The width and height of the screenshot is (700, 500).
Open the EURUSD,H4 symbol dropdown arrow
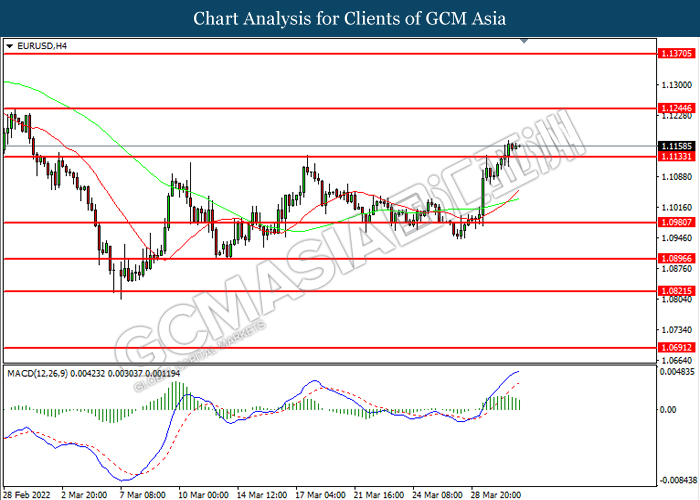click(9, 46)
